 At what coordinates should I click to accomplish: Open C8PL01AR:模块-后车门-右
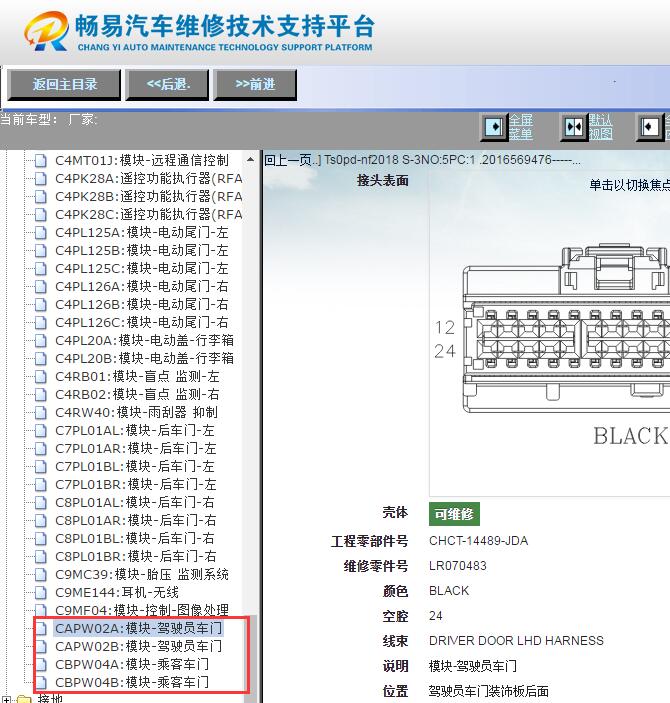pyautogui.click(x=136, y=520)
